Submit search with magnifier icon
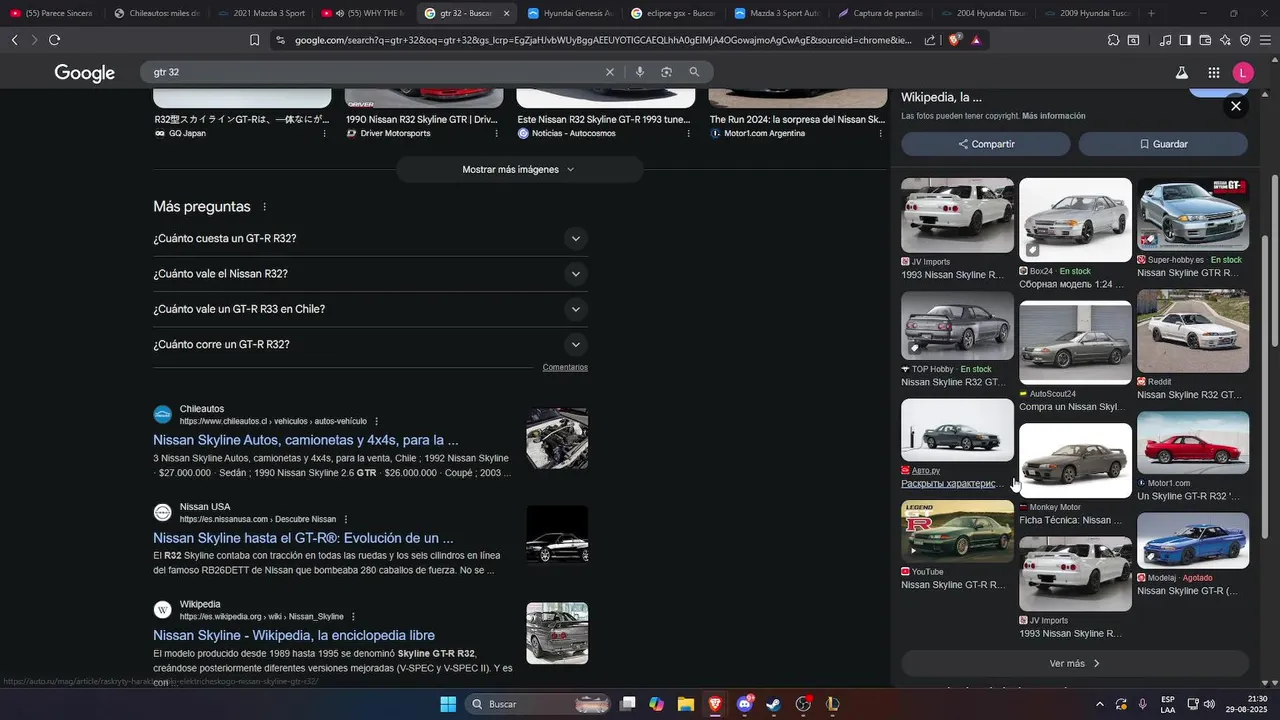 [x=694, y=72]
